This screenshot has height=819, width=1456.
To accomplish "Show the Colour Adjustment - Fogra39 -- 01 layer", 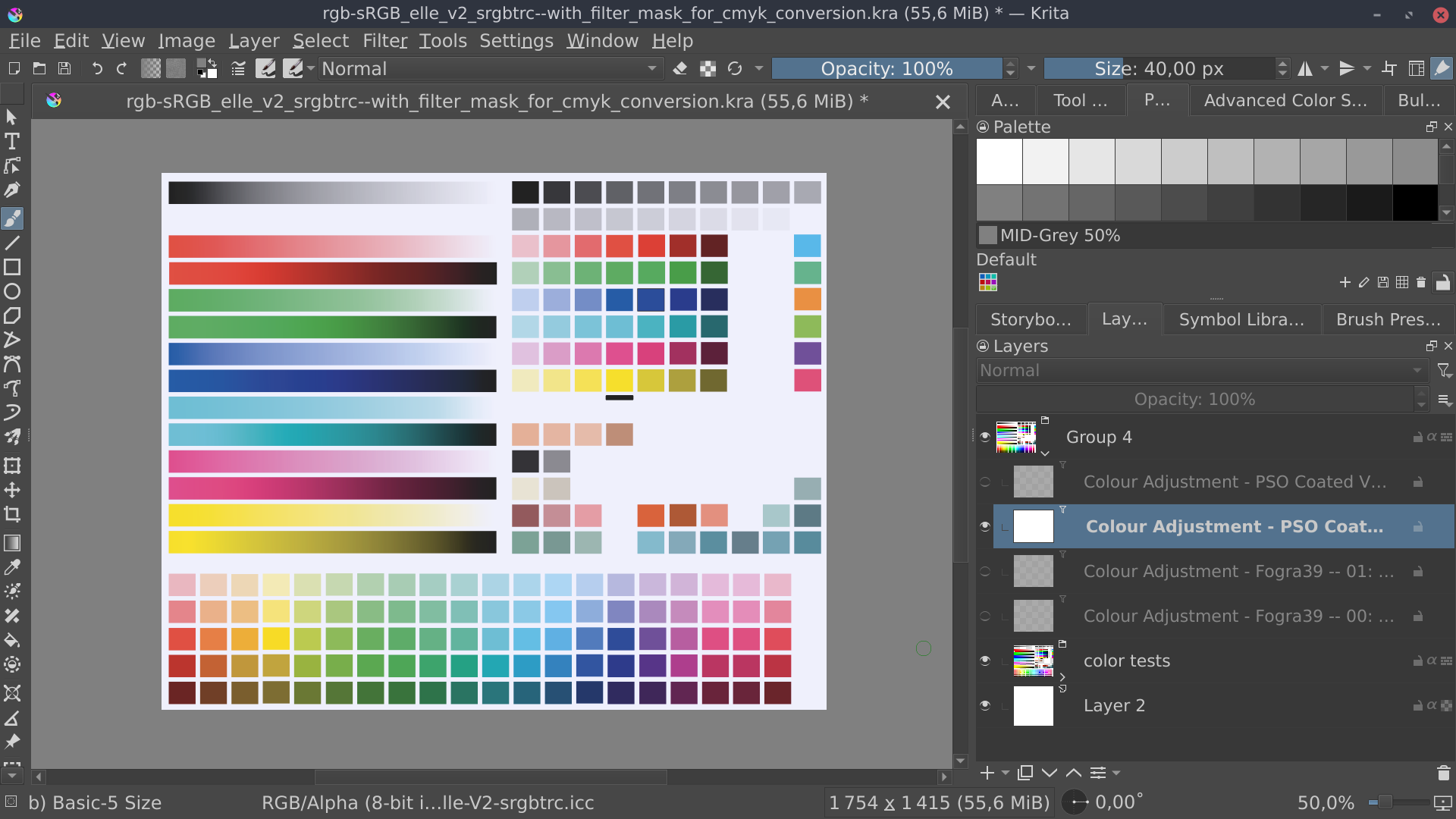I will 985,571.
